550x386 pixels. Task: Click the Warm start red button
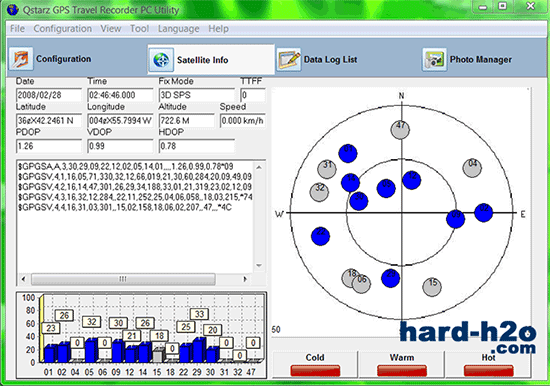402,371
